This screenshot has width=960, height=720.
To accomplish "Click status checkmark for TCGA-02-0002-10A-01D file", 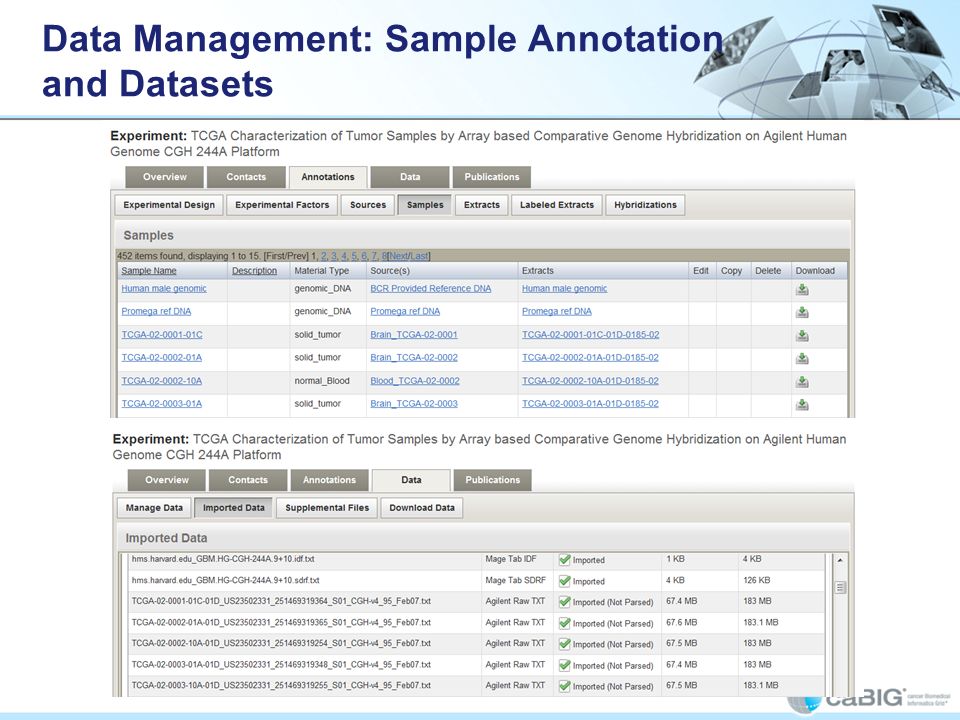I will point(564,644).
